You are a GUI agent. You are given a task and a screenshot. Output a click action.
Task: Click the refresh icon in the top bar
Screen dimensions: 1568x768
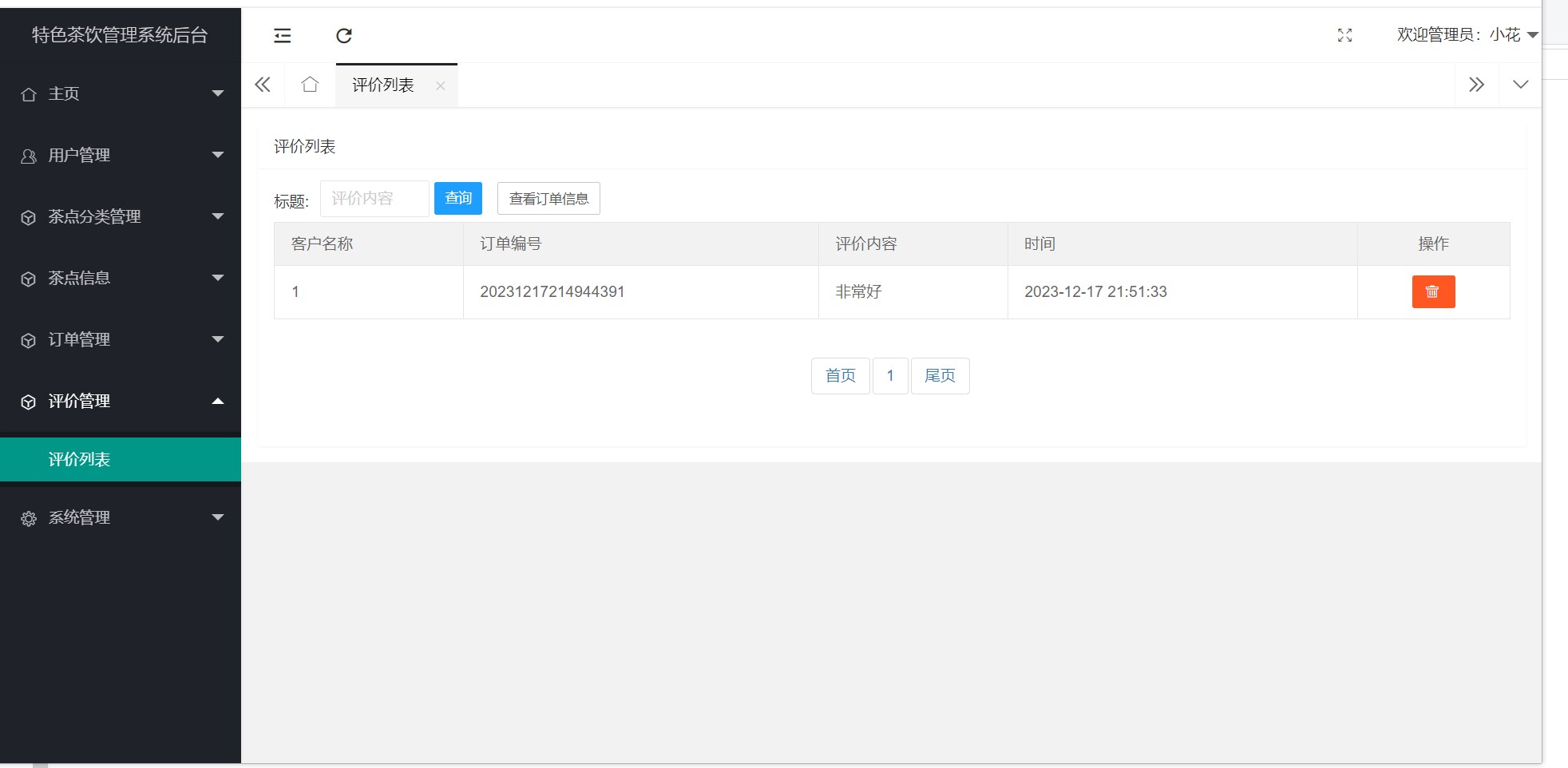point(344,35)
